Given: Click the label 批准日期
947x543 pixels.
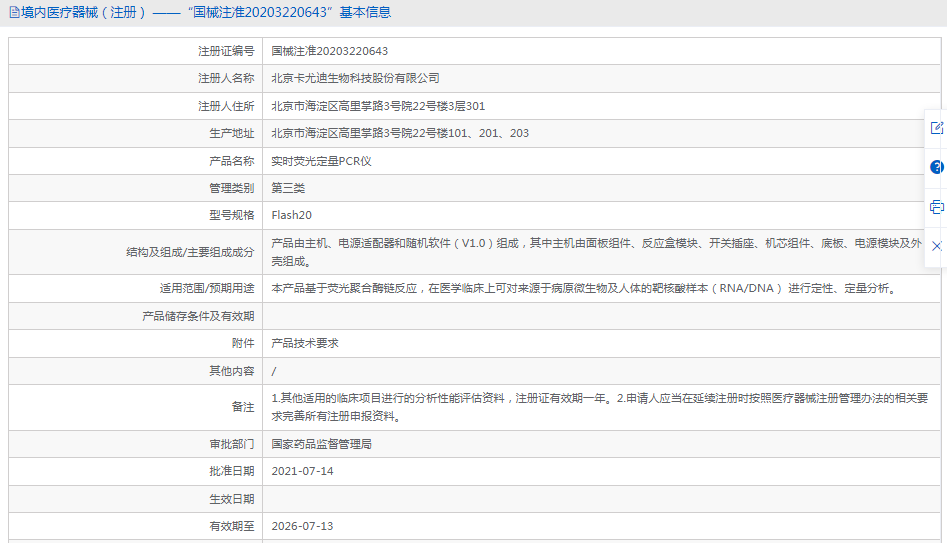Looking at the screenshot, I should 232,472.
